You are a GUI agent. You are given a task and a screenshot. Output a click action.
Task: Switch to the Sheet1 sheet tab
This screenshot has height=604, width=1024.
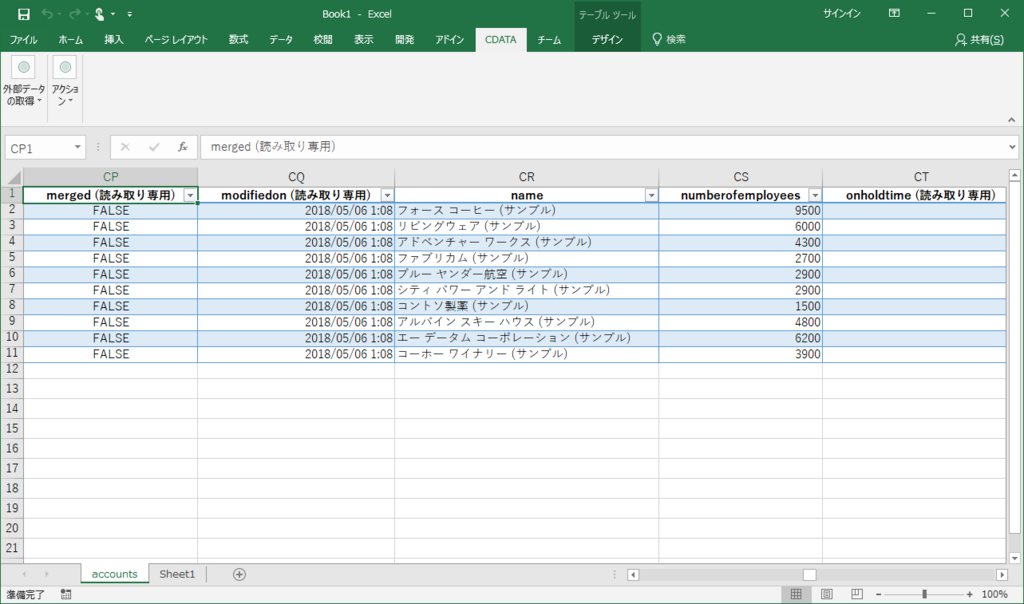pos(177,574)
